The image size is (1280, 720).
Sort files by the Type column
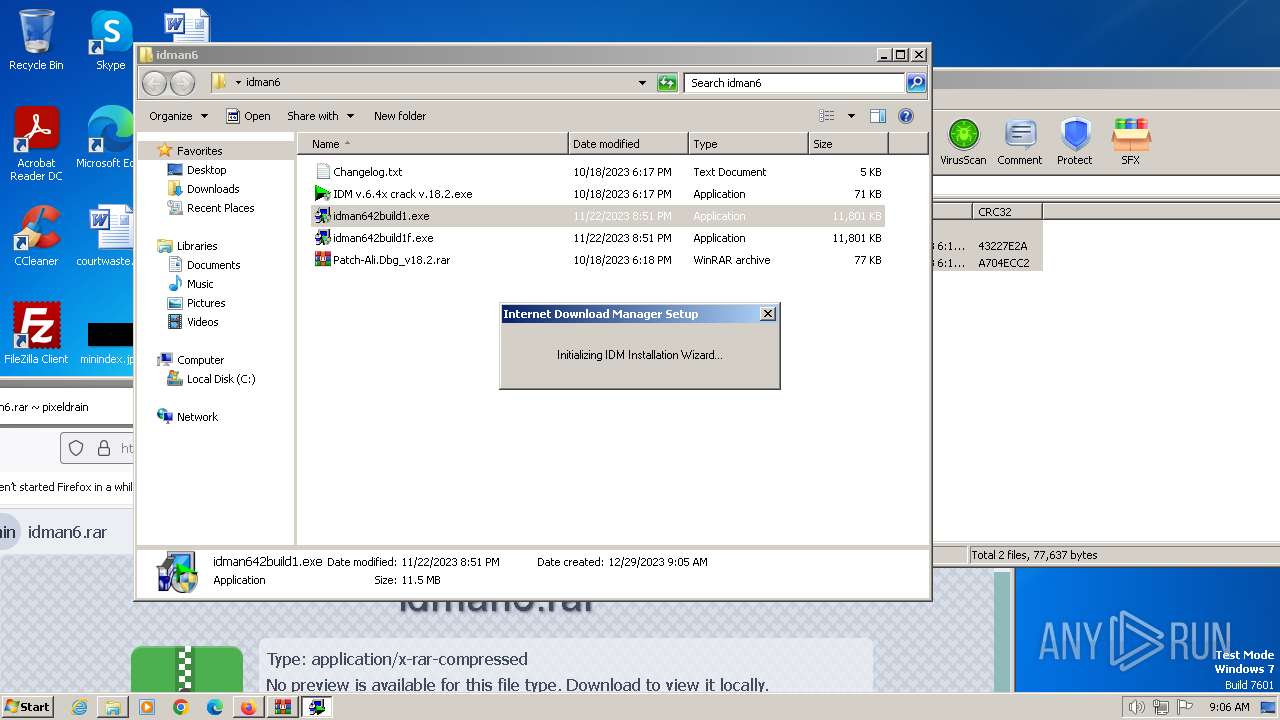point(748,144)
